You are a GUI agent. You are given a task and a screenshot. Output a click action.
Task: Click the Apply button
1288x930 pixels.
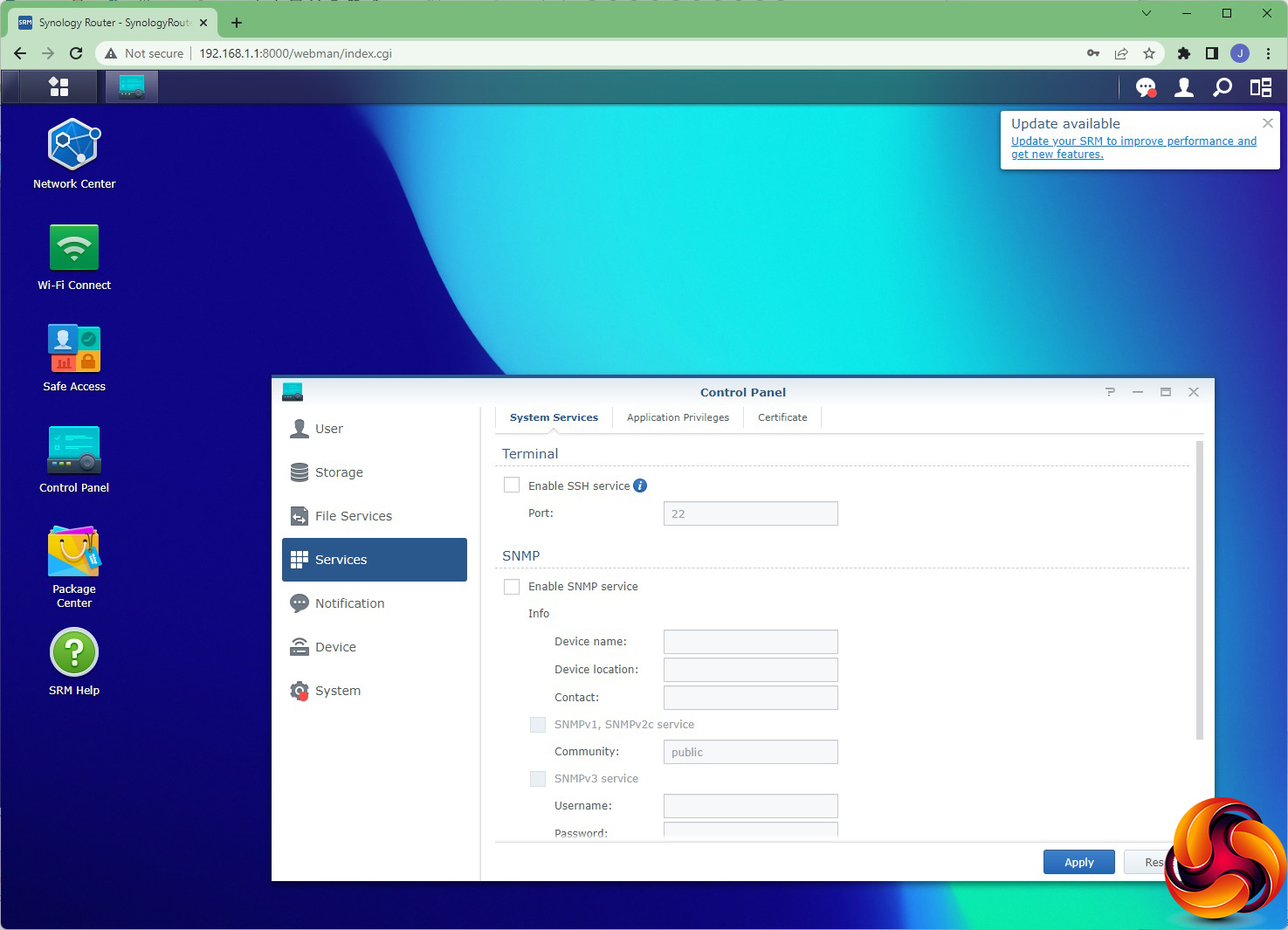click(1079, 862)
